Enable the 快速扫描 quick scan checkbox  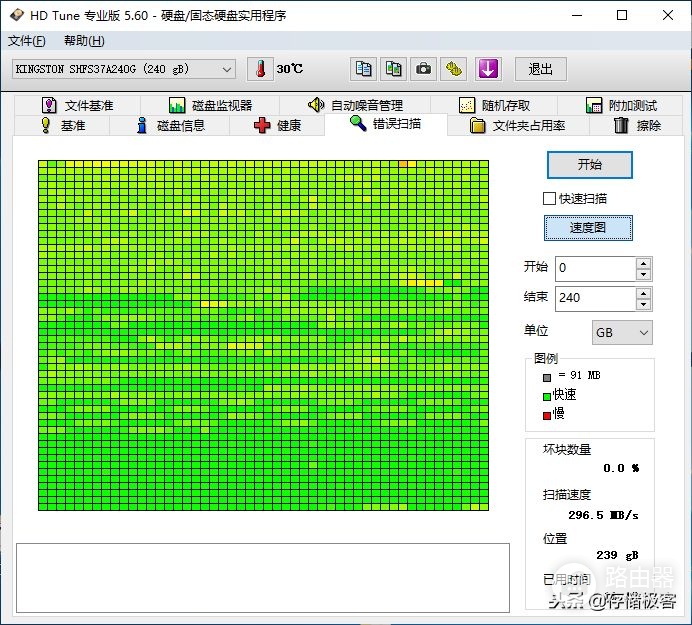[x=549, y=199]
